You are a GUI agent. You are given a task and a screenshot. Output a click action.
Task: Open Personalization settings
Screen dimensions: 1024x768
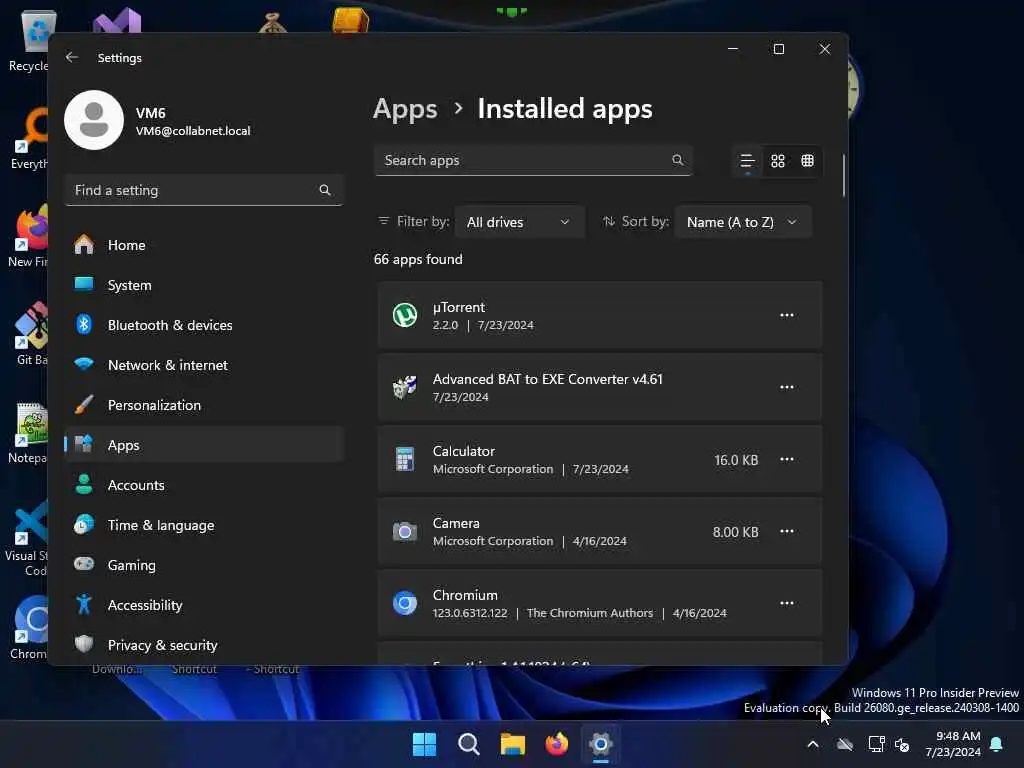tap(204, 405)
